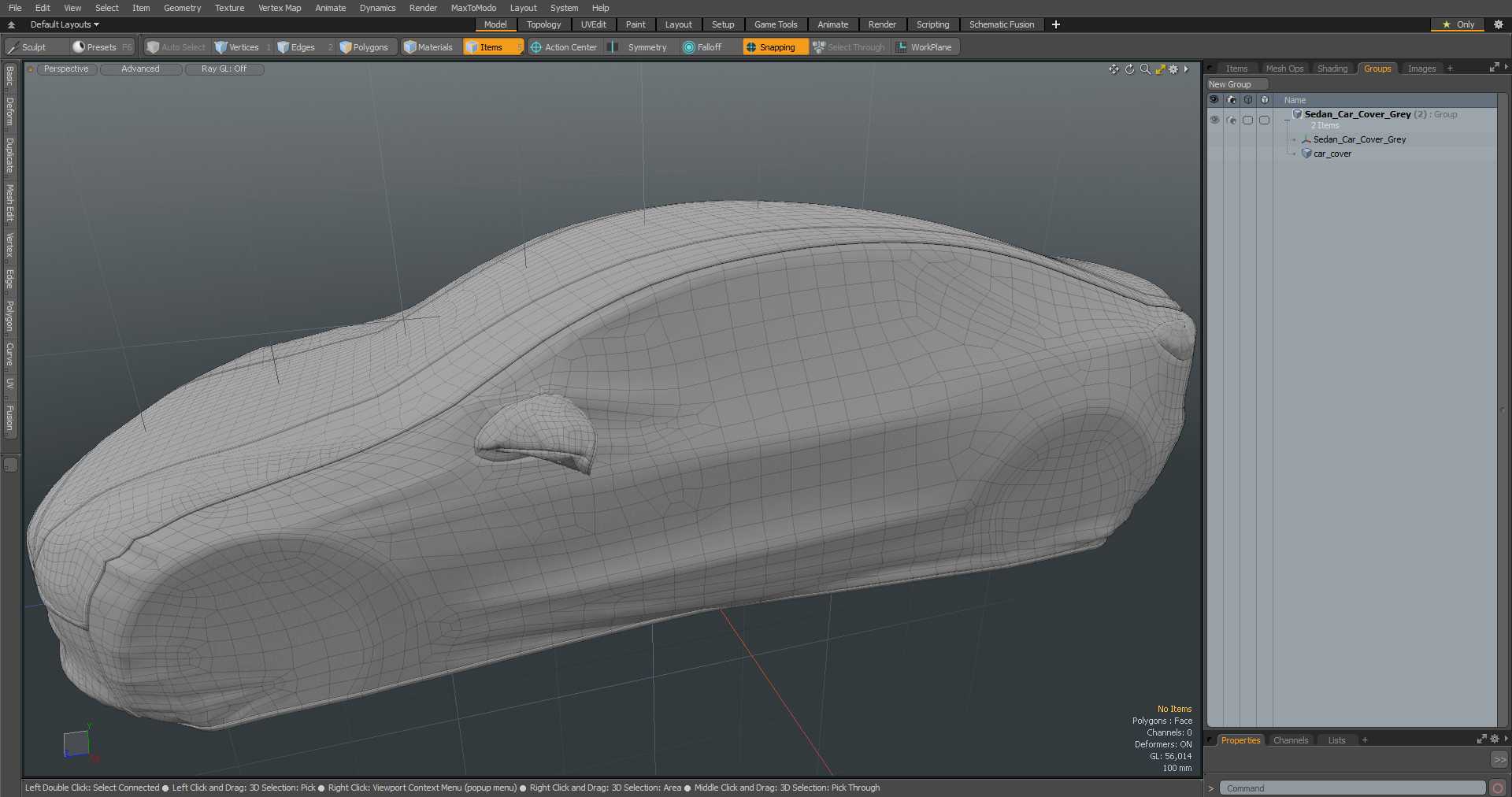
Task: Expand the Properties panel side arrow menu
Action: [1506, 739]
